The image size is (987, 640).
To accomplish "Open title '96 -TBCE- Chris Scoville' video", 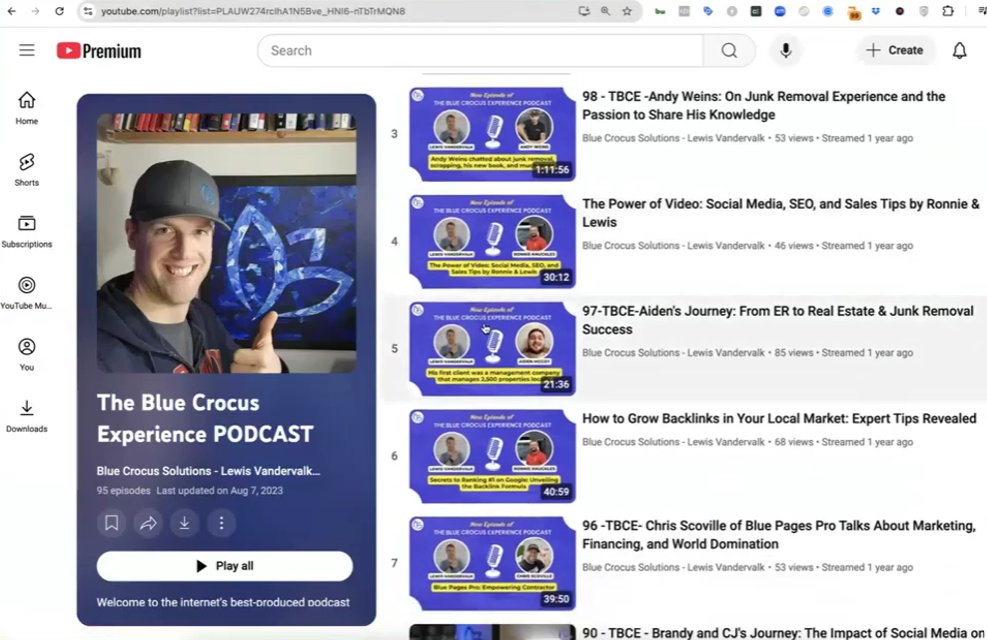I will (779, 534).
